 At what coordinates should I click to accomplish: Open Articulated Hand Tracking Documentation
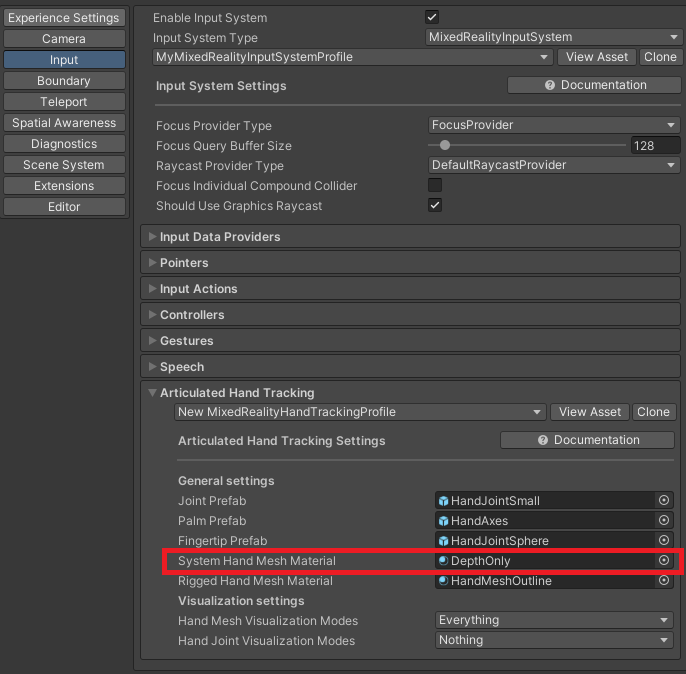coord(588,440)
